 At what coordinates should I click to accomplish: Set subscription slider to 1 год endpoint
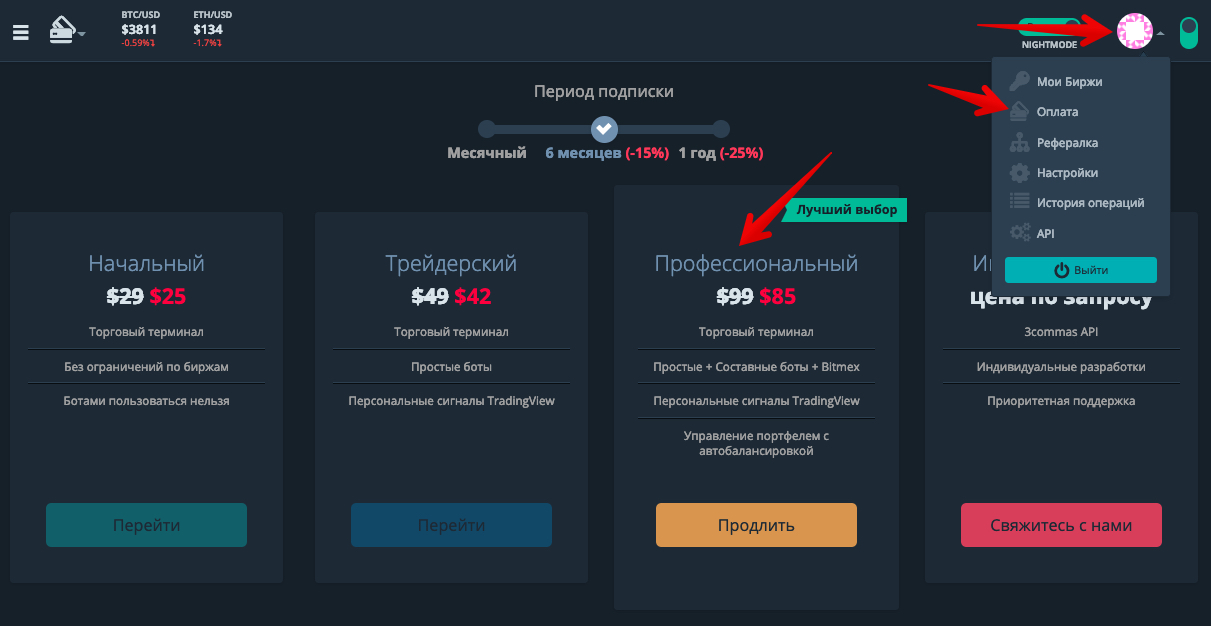click(x=720, y=129)
